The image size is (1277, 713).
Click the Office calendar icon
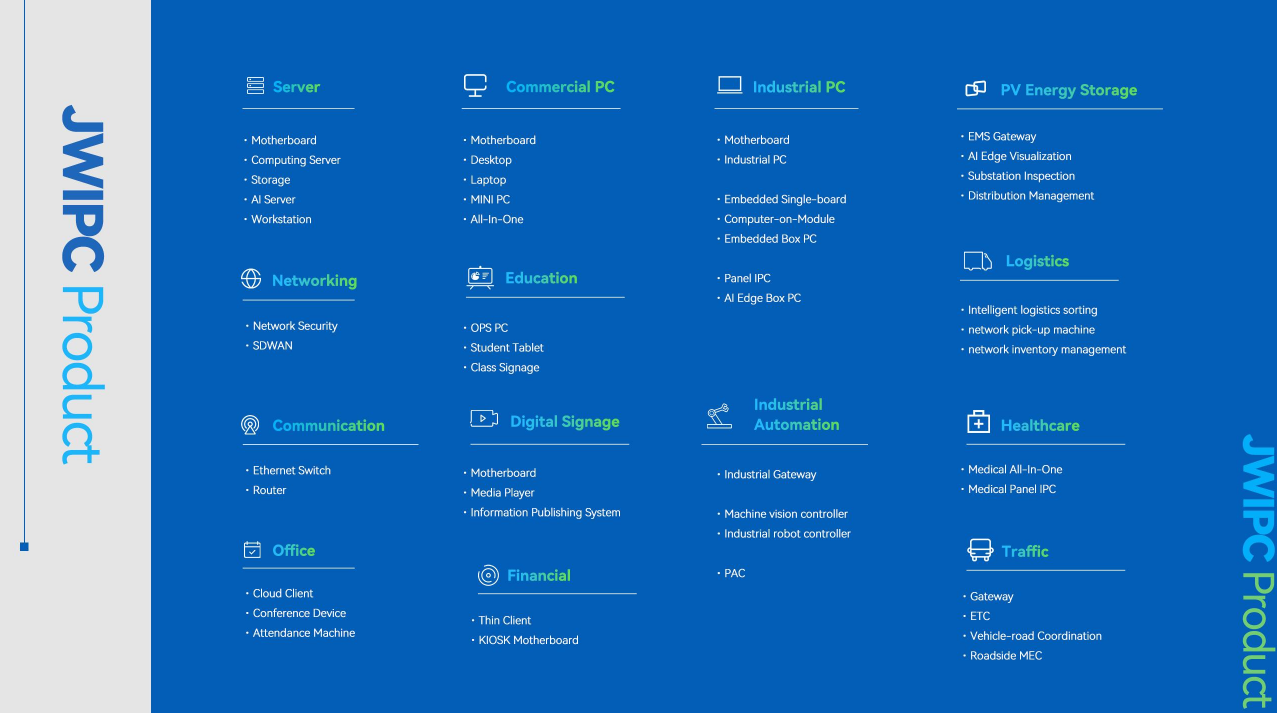click(252, 550)
